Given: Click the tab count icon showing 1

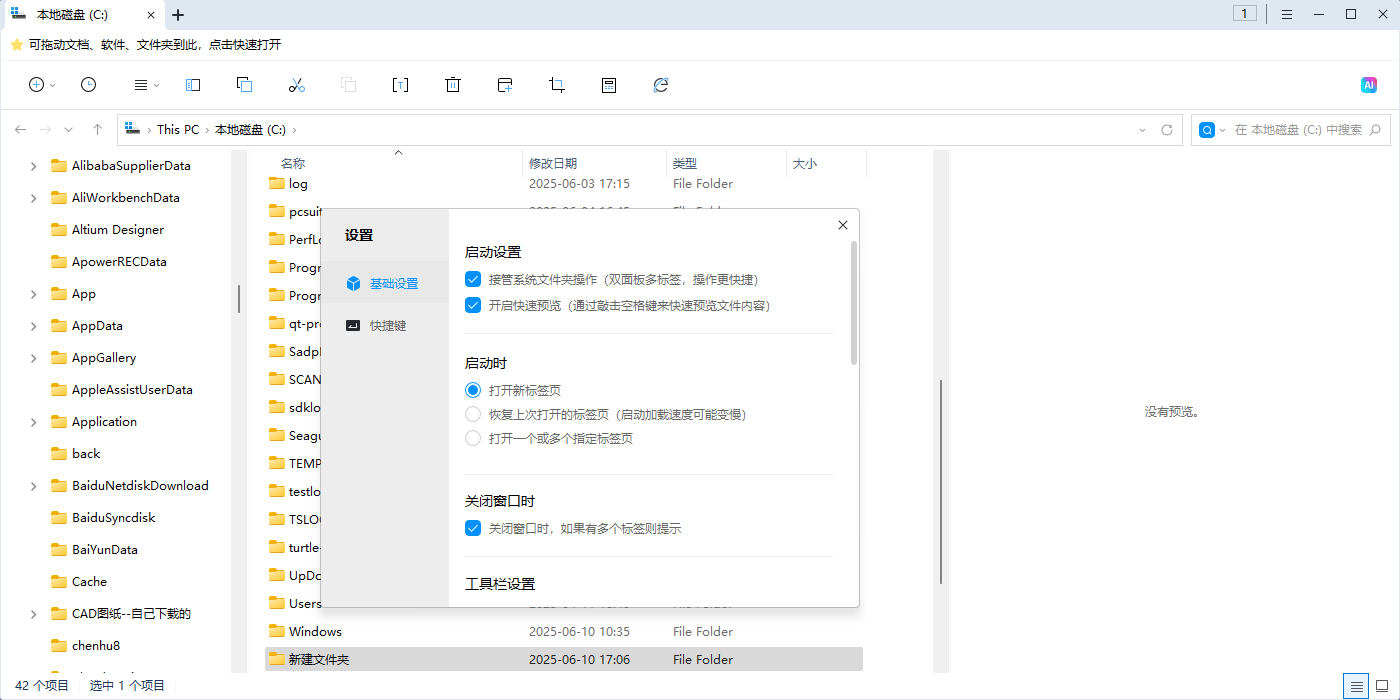Looking at the screenshot, I should (1245, 14).
